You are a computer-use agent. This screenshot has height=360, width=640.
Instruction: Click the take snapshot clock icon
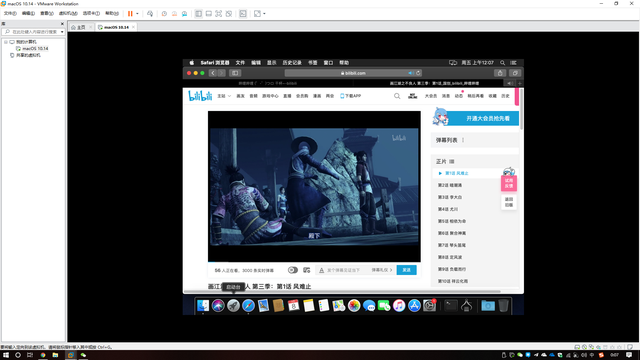164,13
